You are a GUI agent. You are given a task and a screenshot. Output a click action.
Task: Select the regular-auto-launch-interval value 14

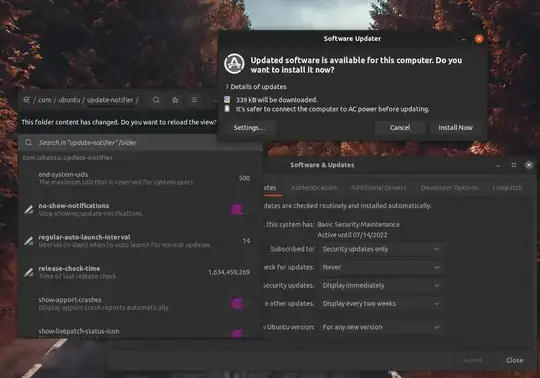tap(246, 241)
